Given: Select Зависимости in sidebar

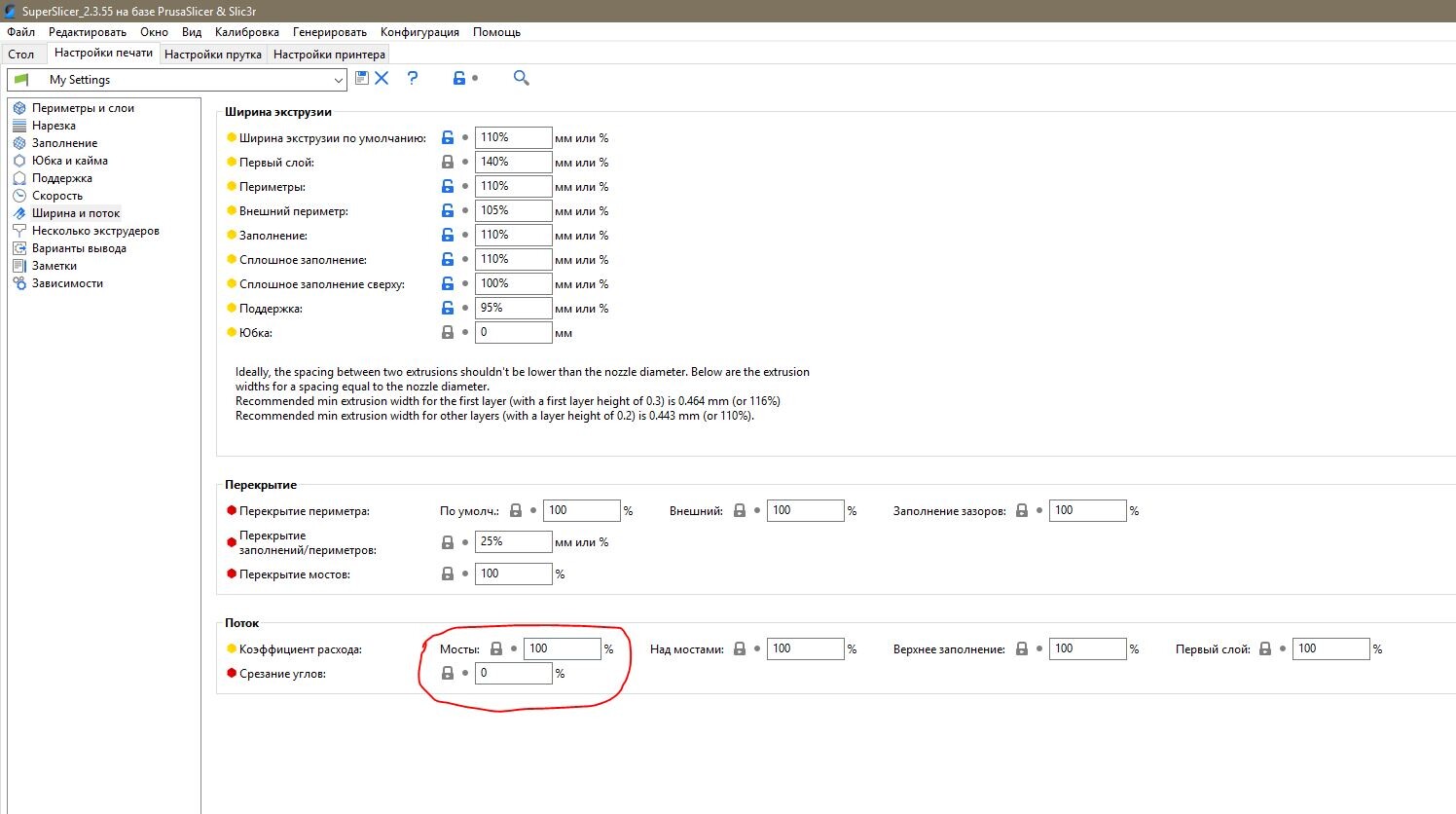Looking at the screenshot, I should [x=67, y=283].
